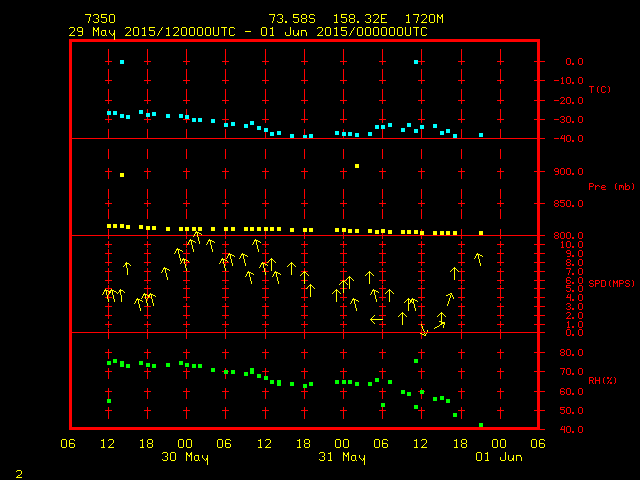The height and width of the screenshot is (480, 640).
Task: Click the 73.58S latitude text
Action: [x=289, y=19]
